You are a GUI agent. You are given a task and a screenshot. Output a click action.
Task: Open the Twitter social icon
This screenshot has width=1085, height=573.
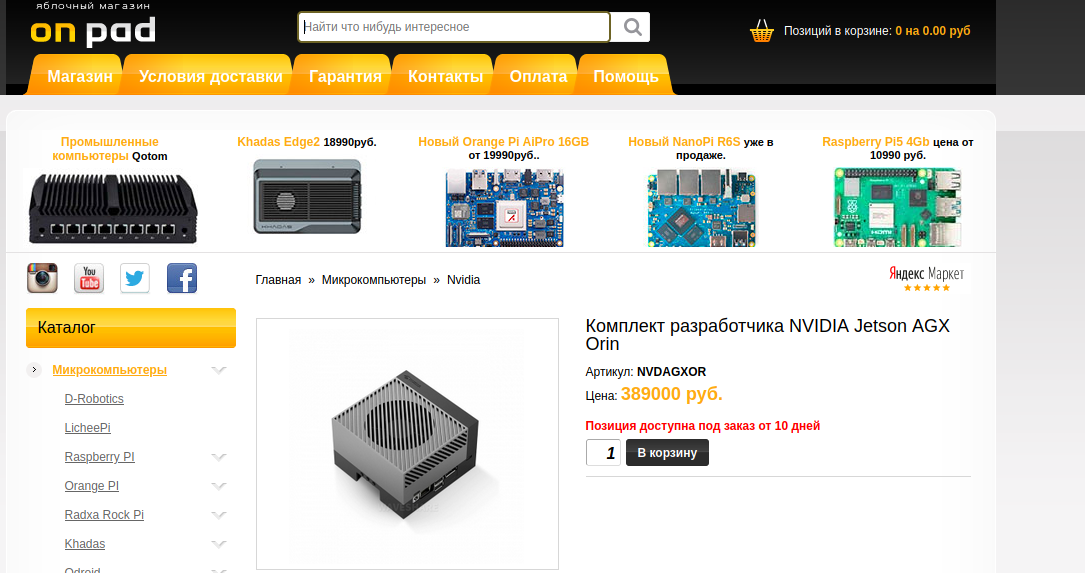[x=135, y=278]
